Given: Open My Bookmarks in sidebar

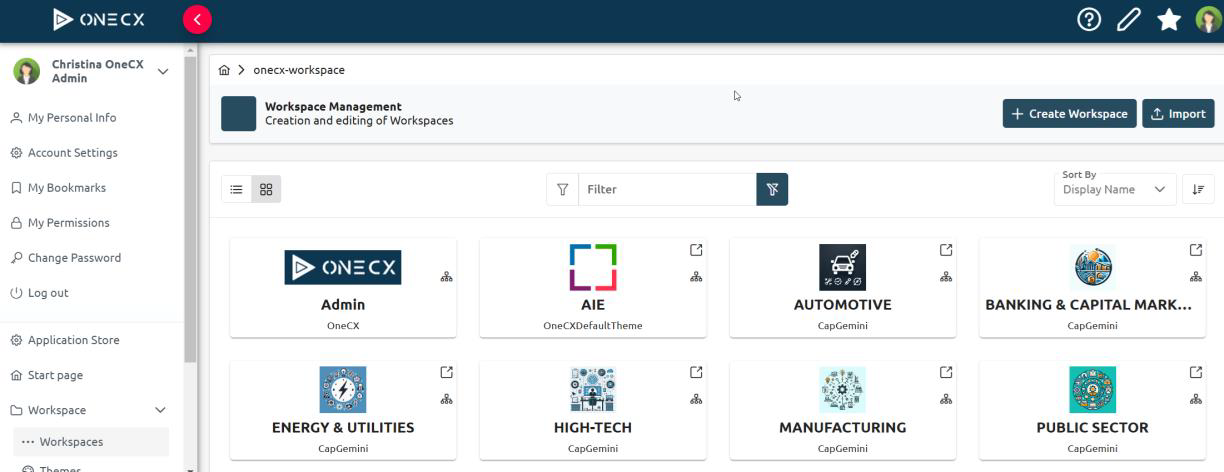Looking at the screenshot, I should [66, 188].
